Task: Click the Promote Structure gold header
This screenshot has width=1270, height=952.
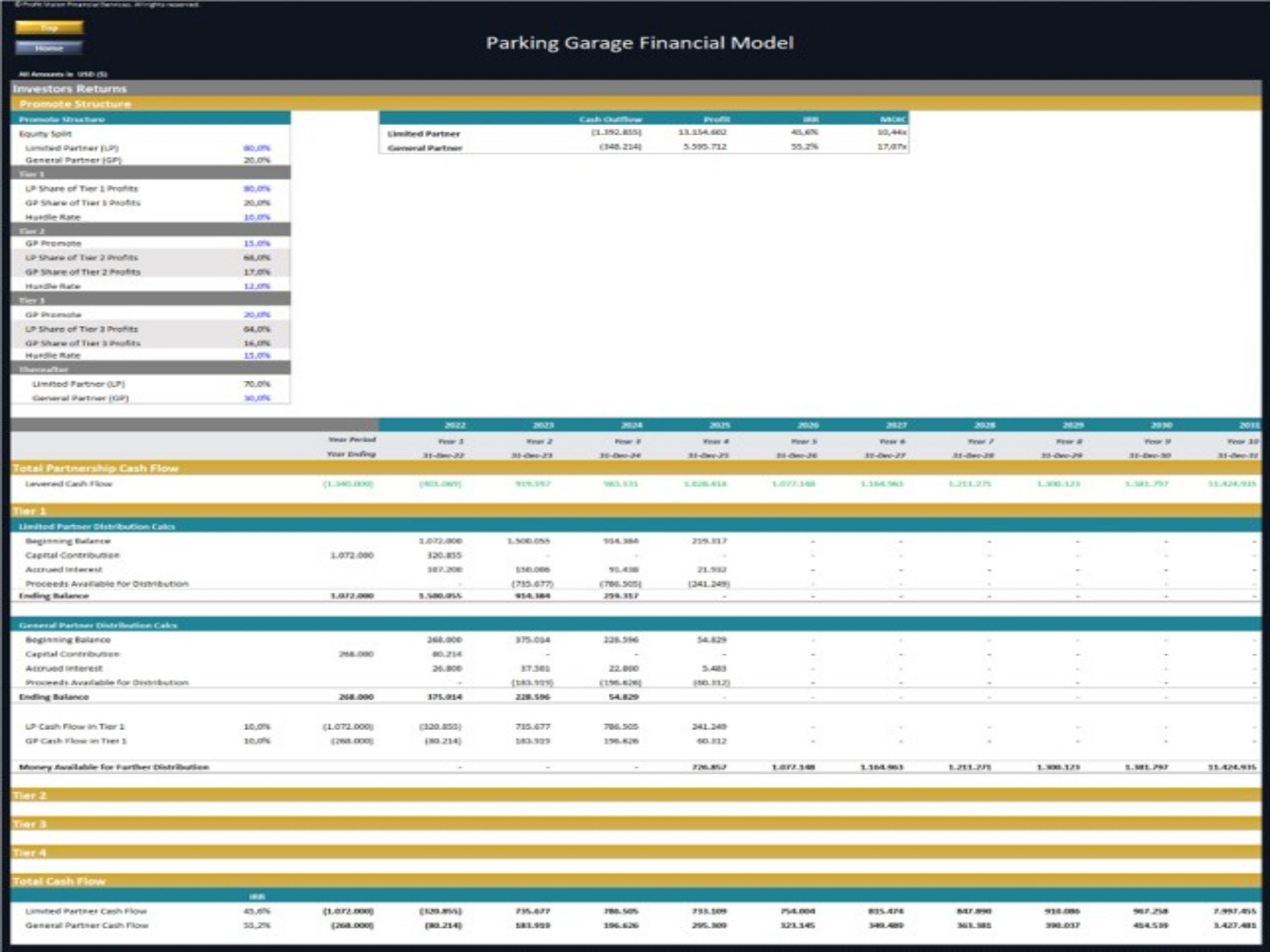Action: point(76,103)
